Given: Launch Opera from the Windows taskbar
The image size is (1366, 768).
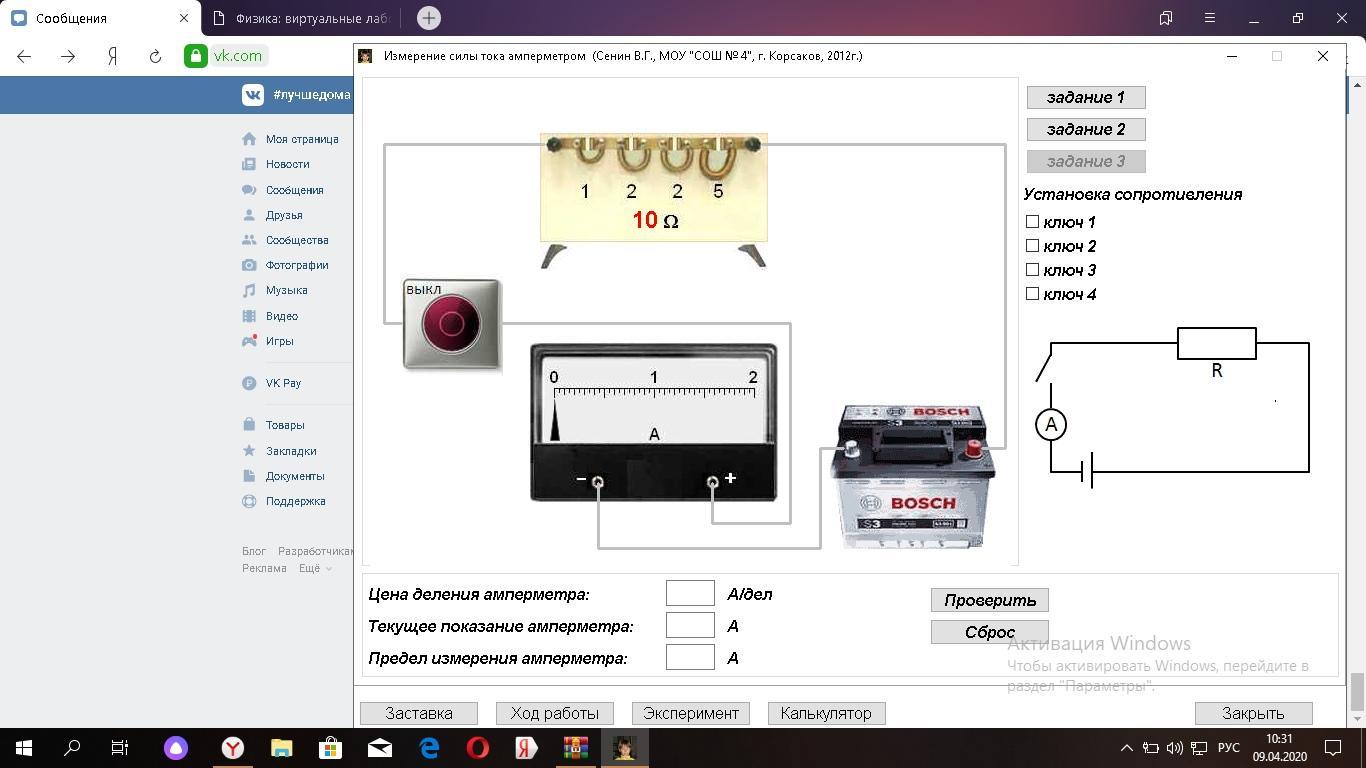Looking at the screenshot, I should [x=477, y=747].
